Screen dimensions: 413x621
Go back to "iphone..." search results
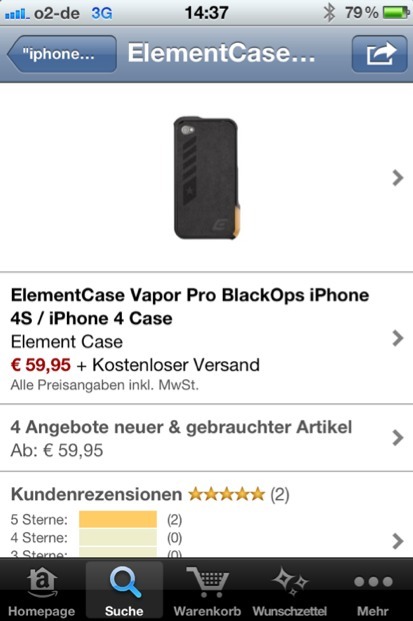(x=62, y=53)
